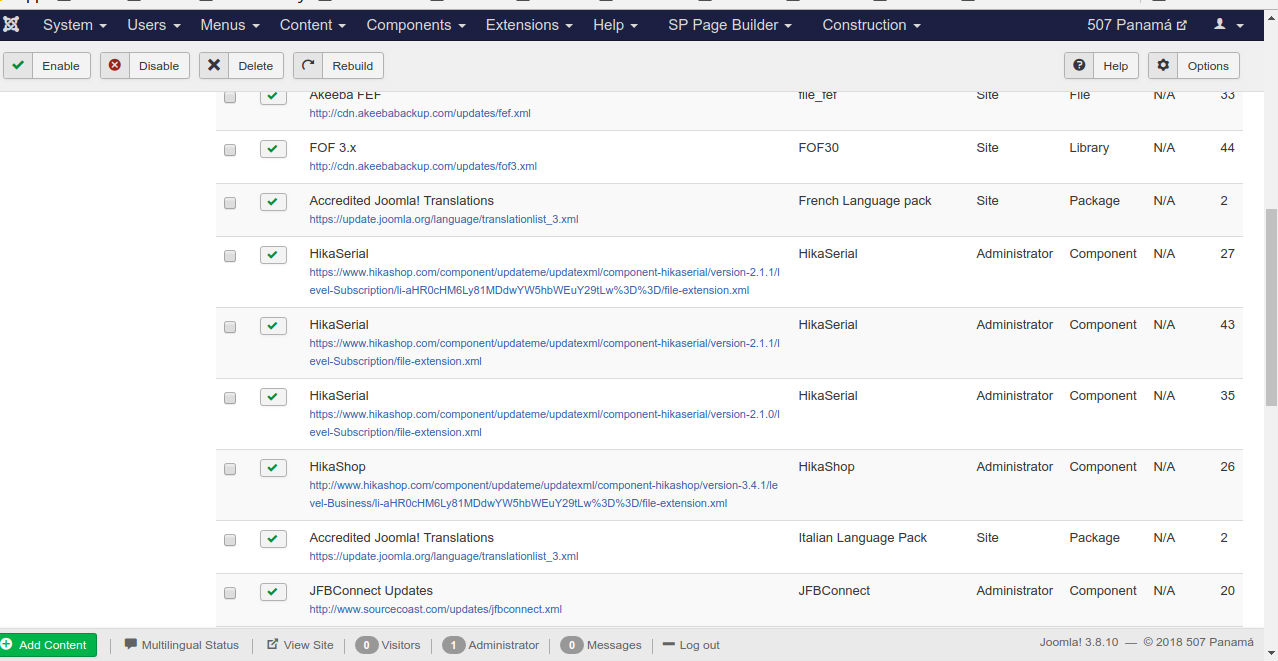Click the vertical page scrollbar
The width and height of the screenshot is (1278, 661).
[1270, 300]
